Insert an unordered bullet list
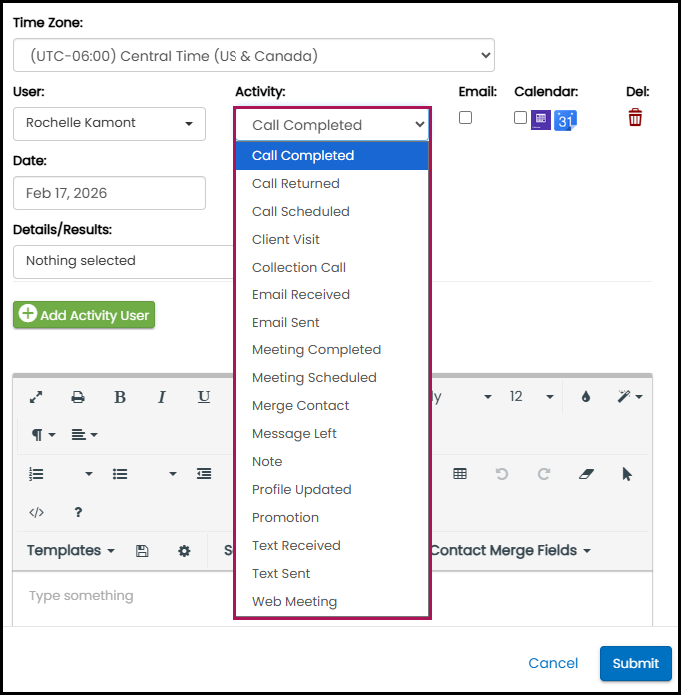 point(120,474)
